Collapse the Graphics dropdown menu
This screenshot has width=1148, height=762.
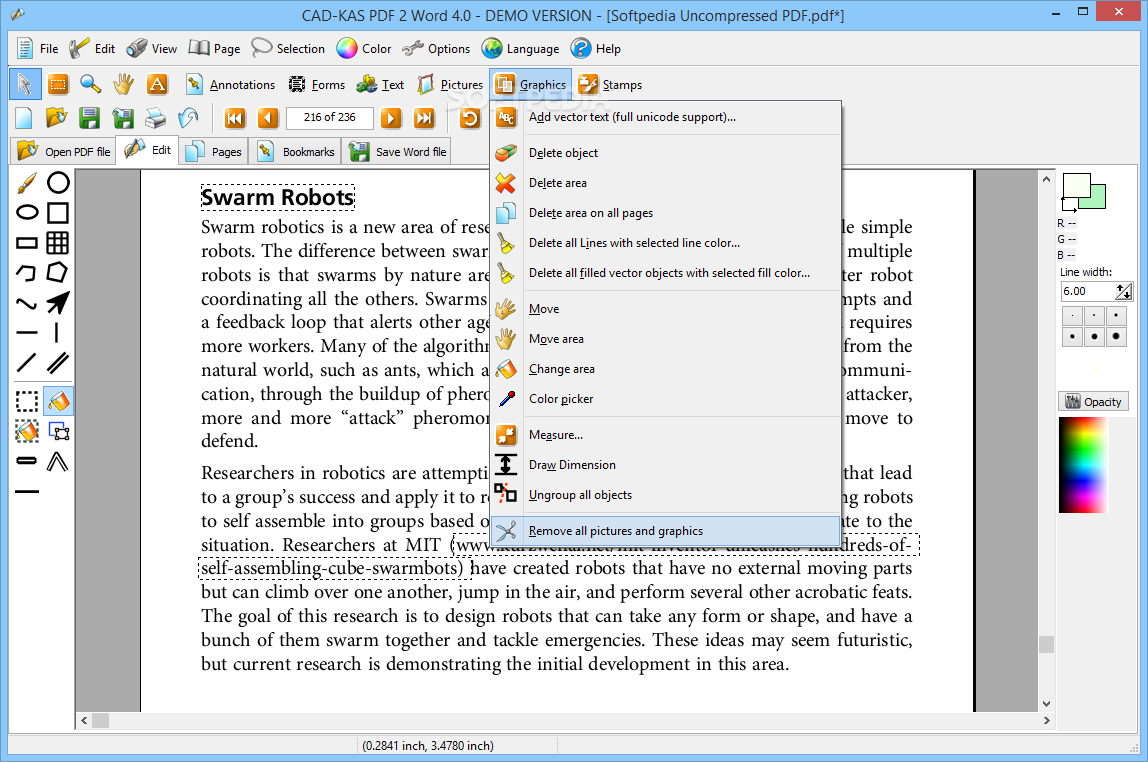click(x=531, y=85)
